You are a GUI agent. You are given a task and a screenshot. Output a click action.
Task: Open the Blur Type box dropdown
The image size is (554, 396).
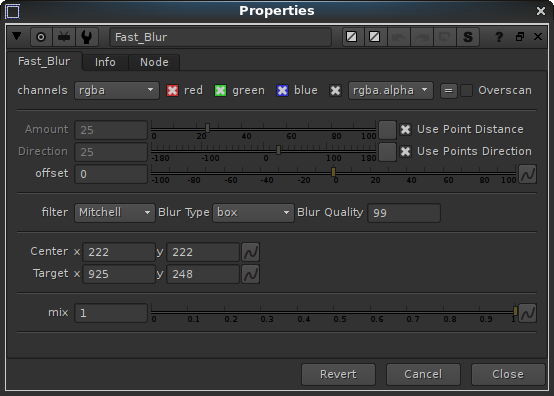coord(253,213)
